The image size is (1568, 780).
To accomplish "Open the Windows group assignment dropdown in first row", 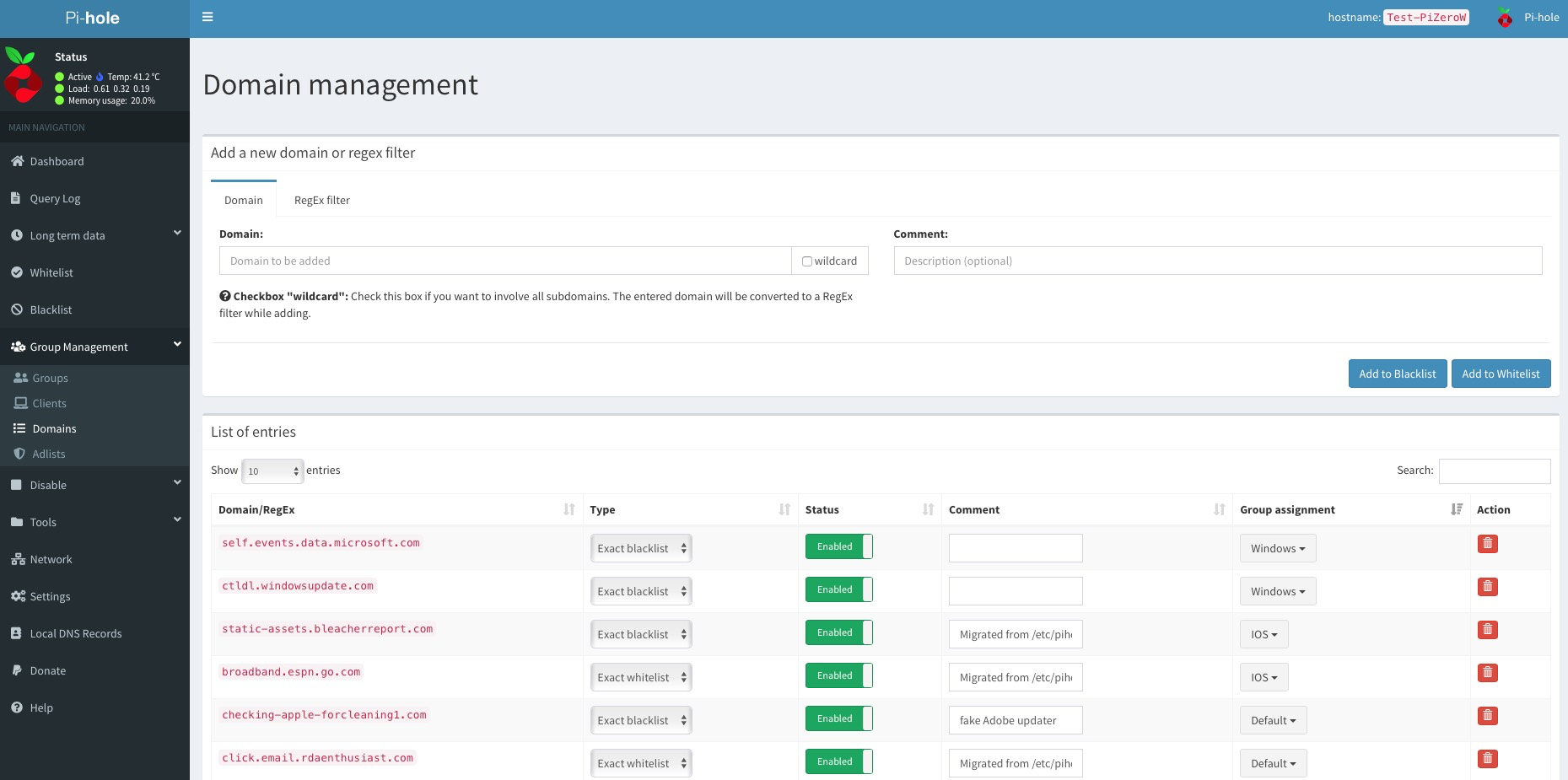I will tap(1277, 548).
